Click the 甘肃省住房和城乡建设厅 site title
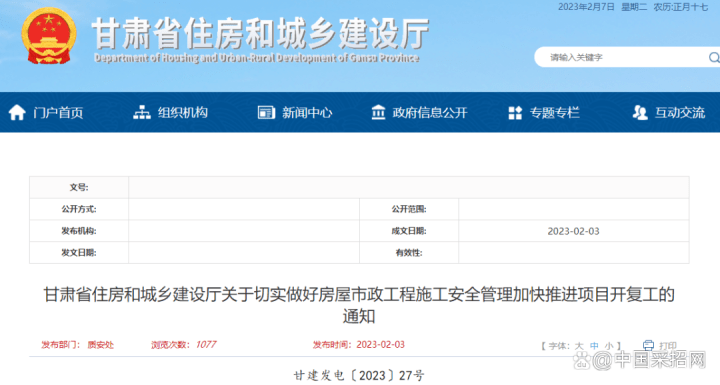 pos(261,34)
